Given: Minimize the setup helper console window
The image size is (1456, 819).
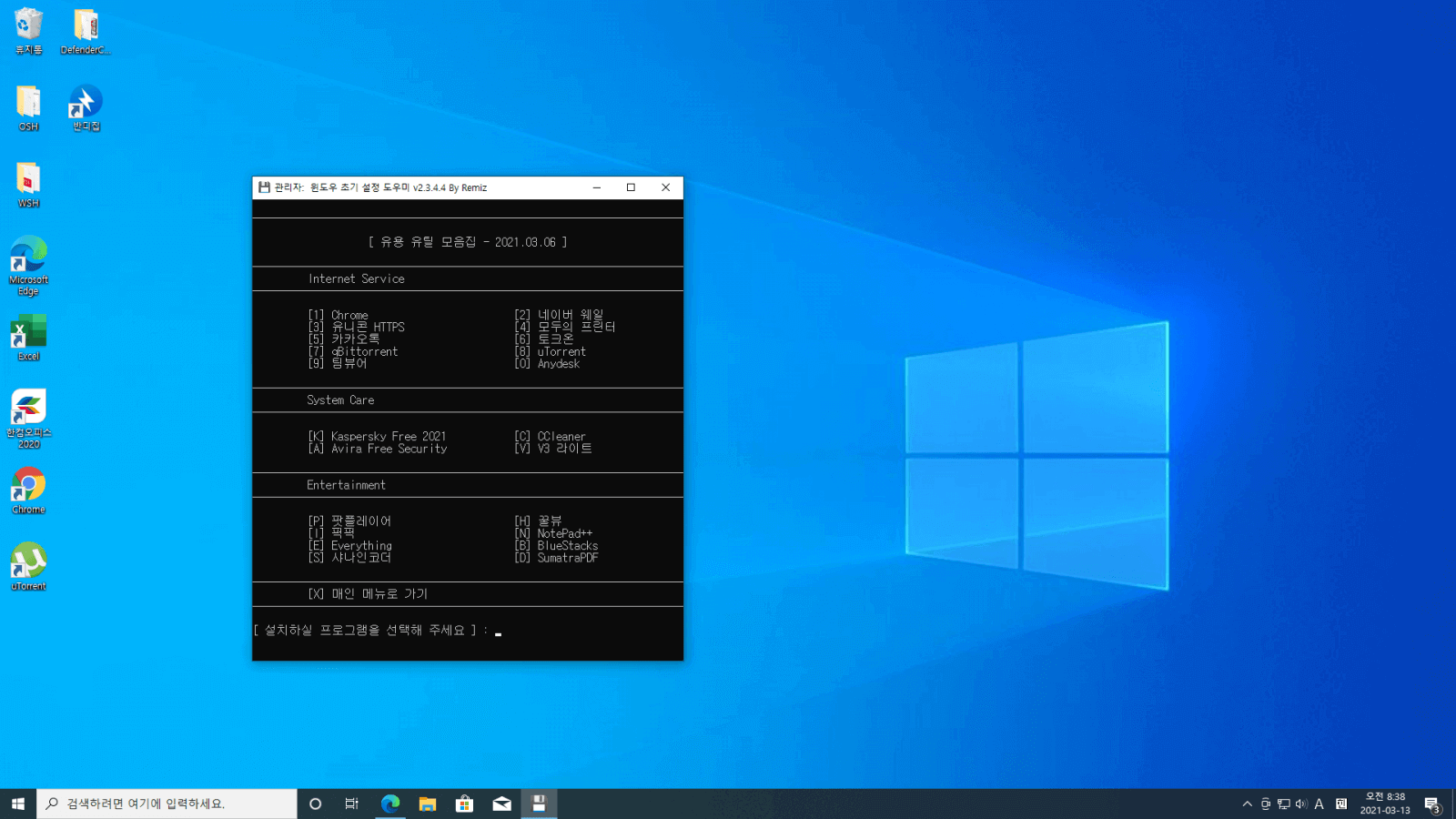Looking at the screenshot, I should point(597,187).
